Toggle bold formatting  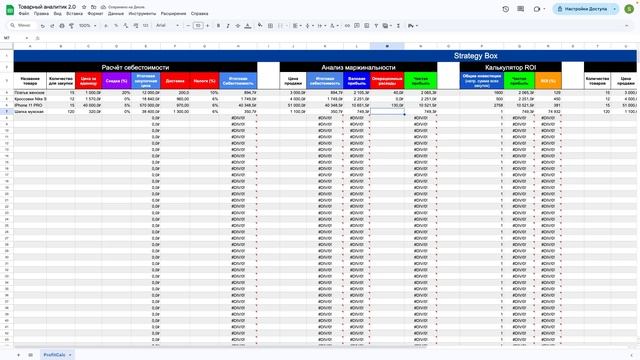click(x=218, y=26)
